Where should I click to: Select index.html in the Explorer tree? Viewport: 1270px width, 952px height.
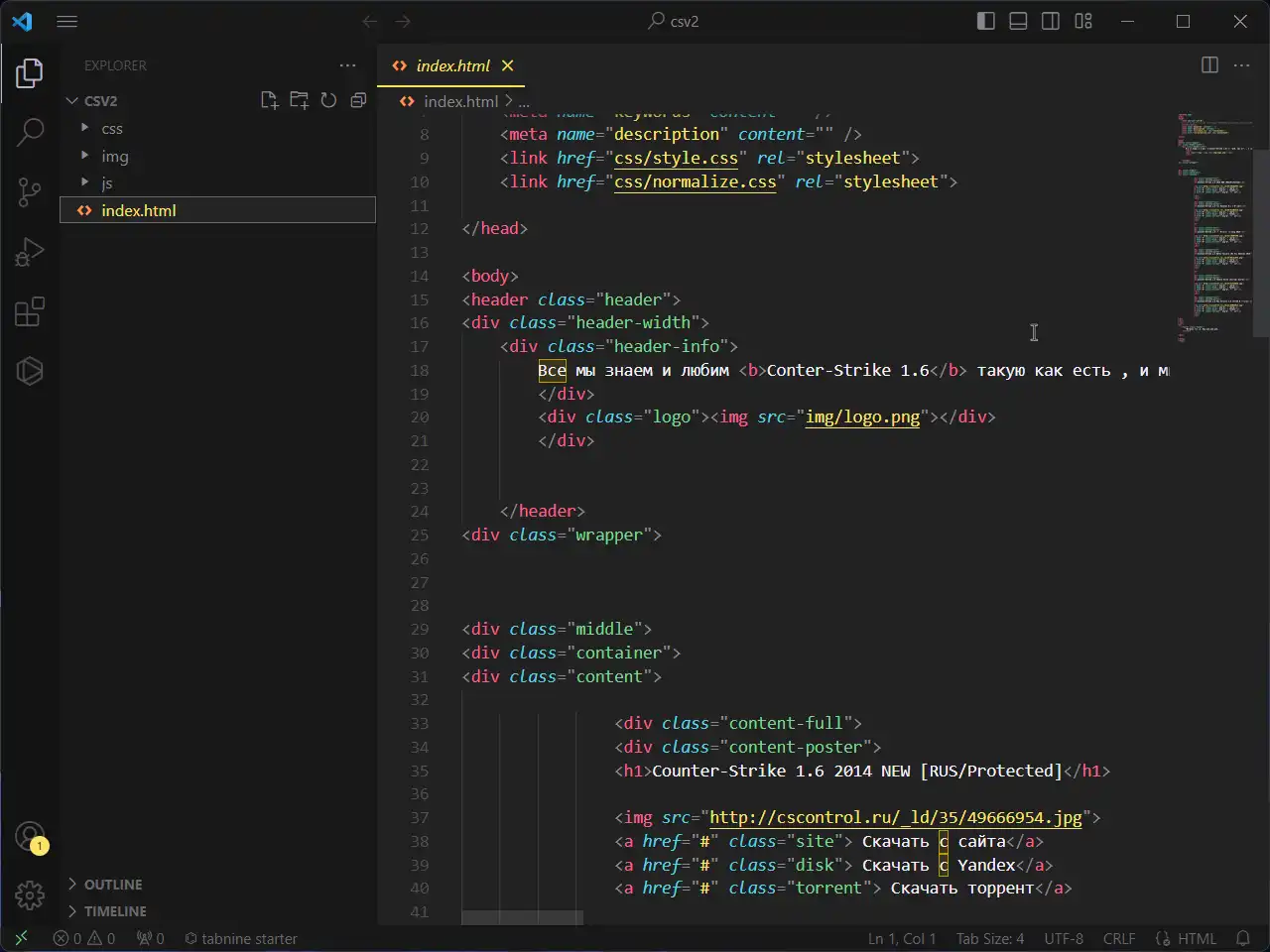(218, 210)
